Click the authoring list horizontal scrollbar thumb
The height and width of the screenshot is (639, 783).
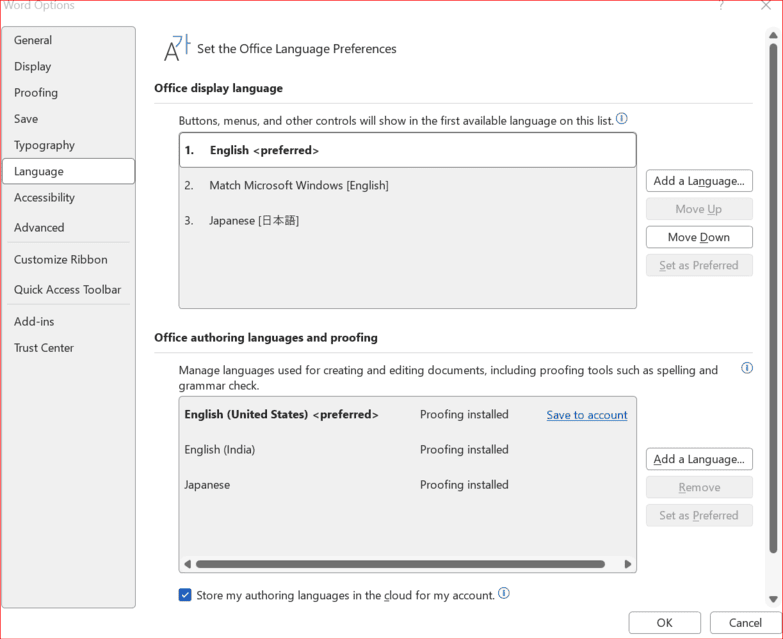pos(400,564)
